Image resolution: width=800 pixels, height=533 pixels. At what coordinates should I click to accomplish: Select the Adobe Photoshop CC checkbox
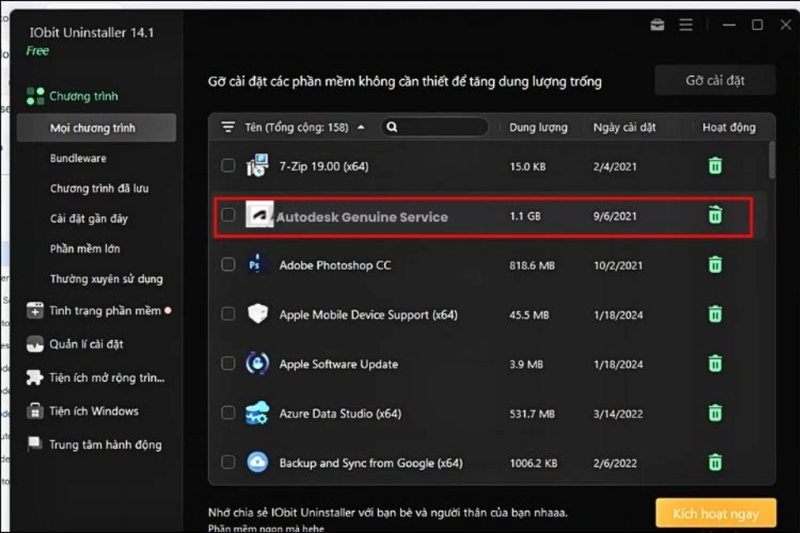tap(228, 264)
